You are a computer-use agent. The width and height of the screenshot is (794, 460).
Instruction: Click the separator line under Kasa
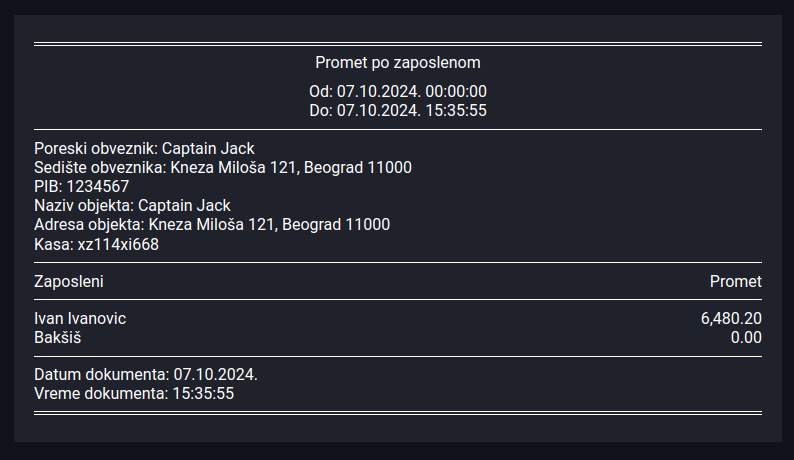(398, 262)
